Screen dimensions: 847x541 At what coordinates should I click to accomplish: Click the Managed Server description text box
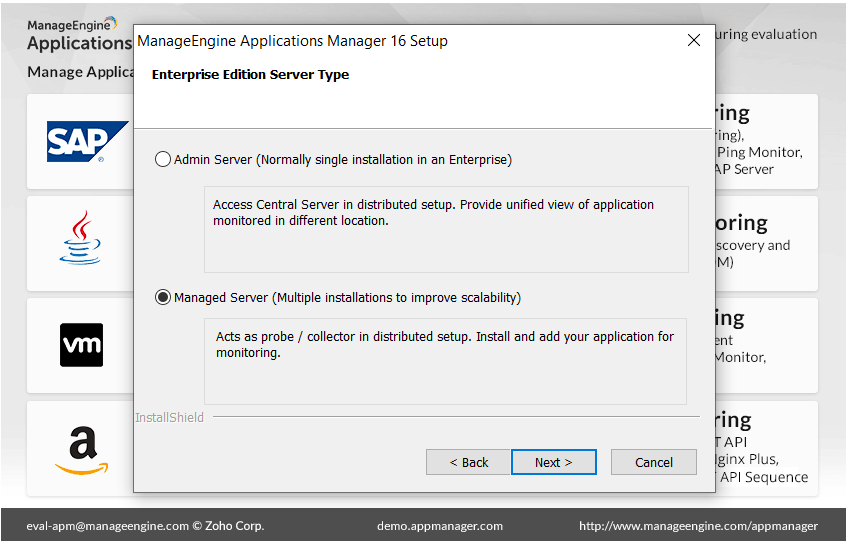point(445,361)
